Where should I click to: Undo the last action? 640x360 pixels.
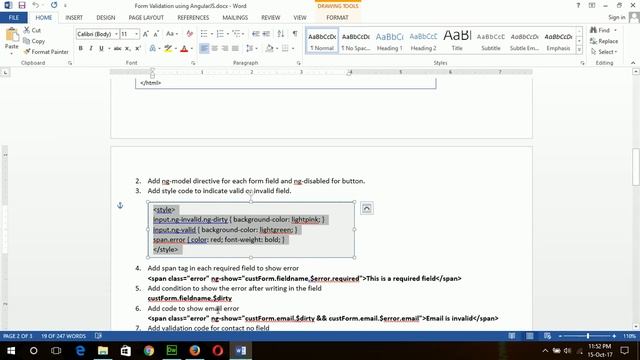[36, 5]
